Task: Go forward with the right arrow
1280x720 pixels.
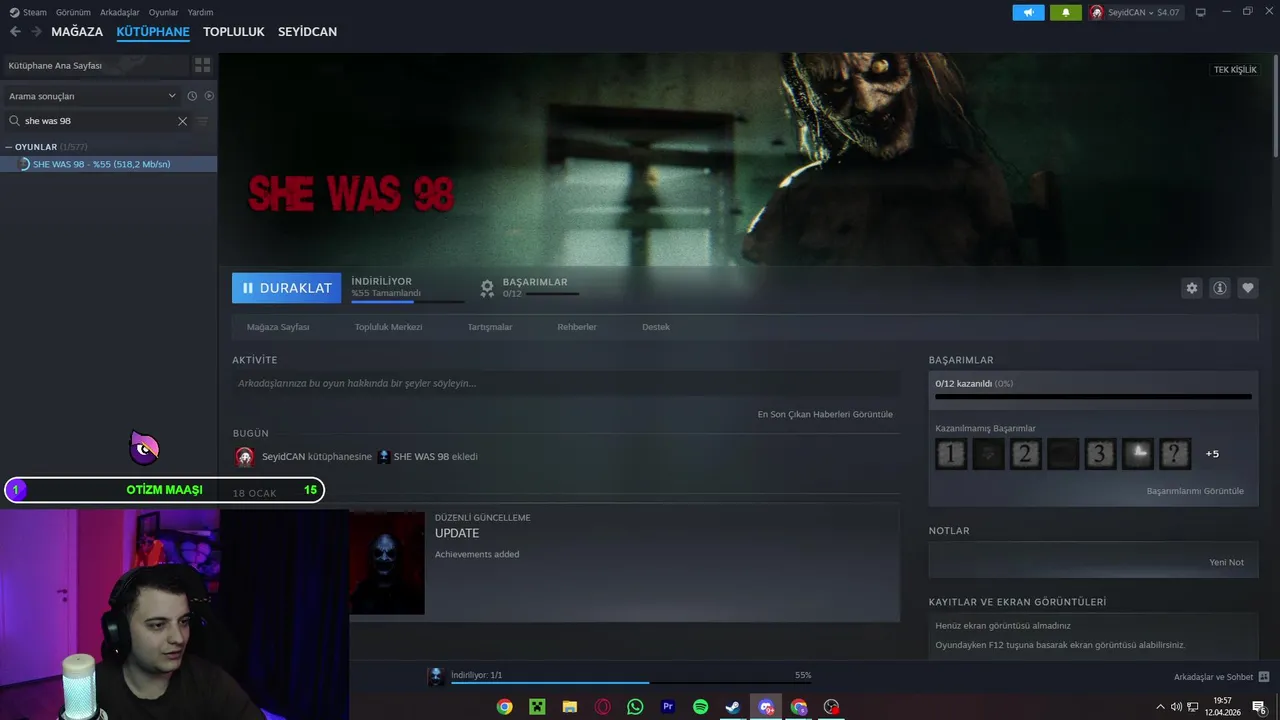Action: [36, 32]
